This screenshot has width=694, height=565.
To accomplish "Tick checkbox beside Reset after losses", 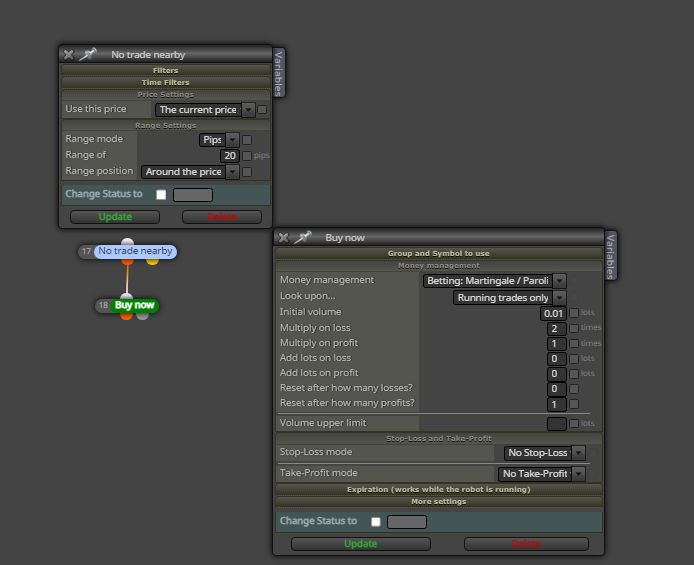I will pos(574,389).
